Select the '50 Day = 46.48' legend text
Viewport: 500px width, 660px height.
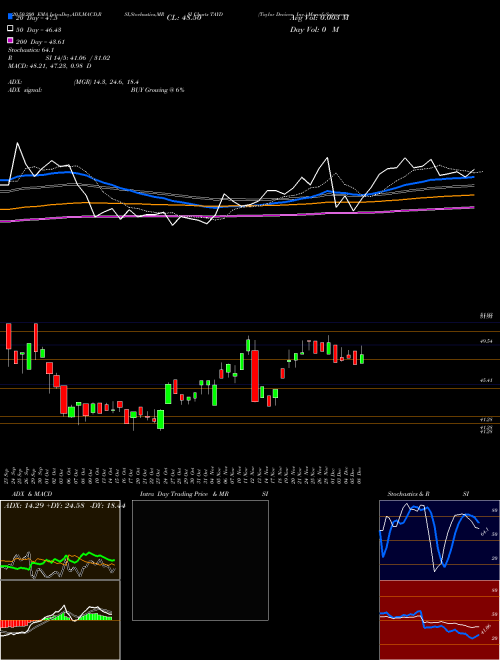click(38, 29)
